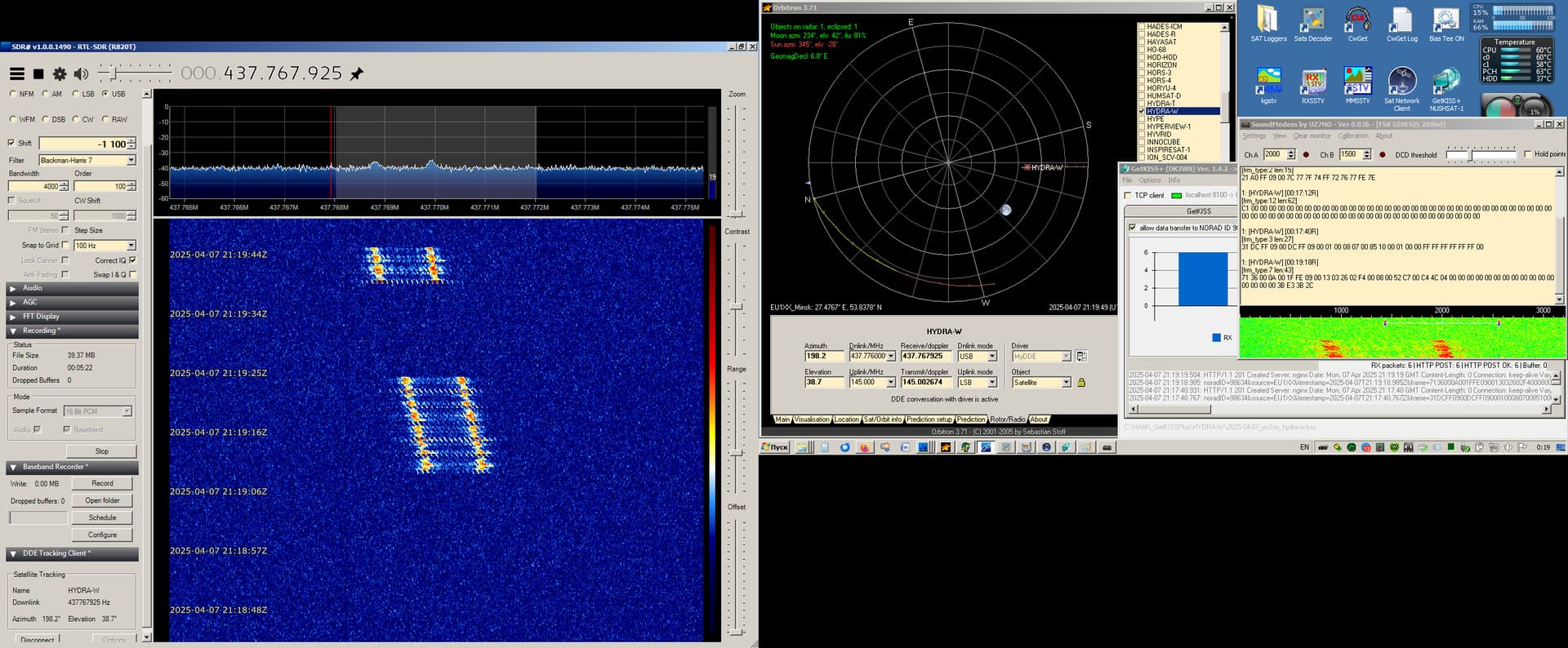Open SoundModem's Clear monitor menu
This screenshot has height=648, width=1568.
(1312, 135)
